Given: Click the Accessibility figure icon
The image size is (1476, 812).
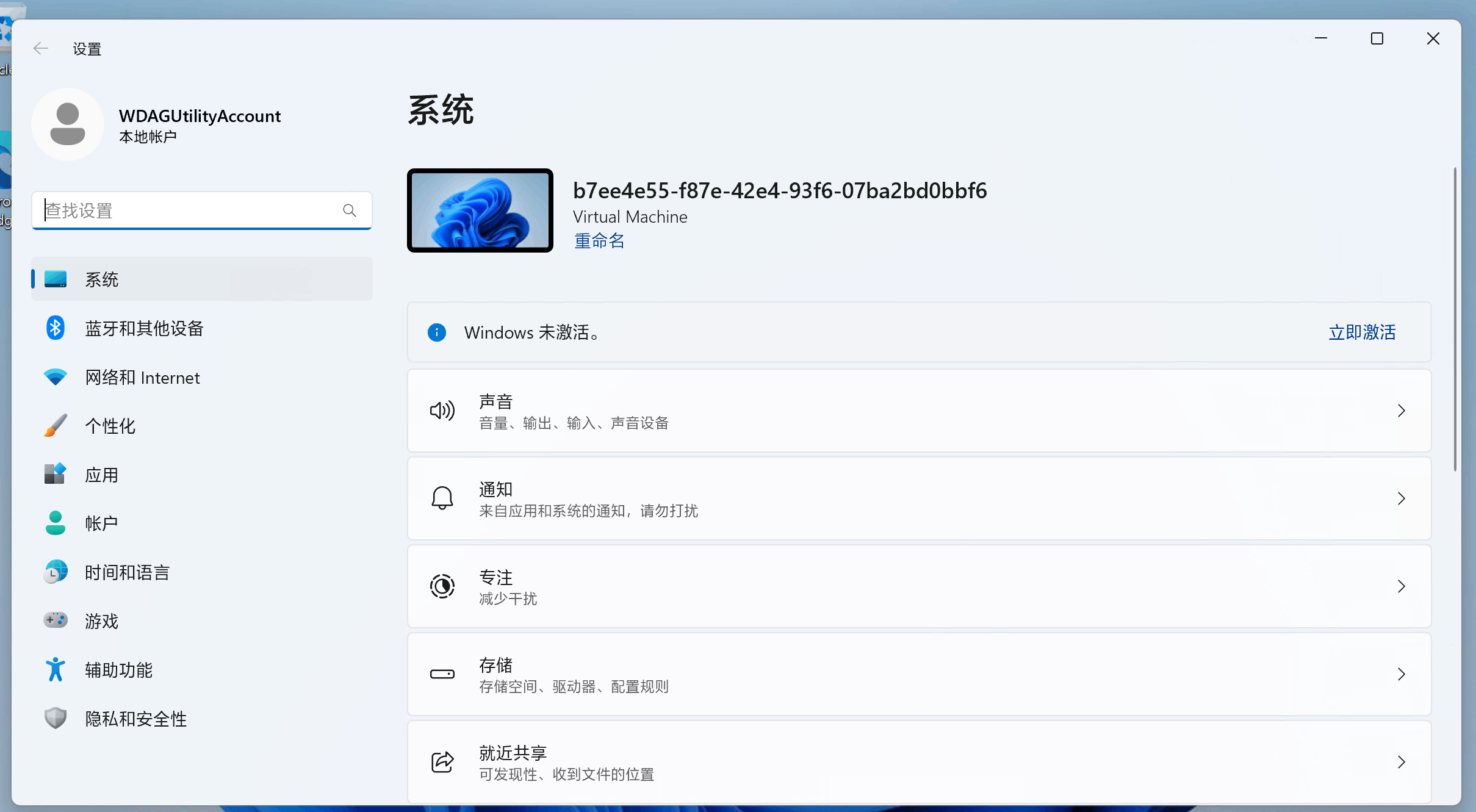Looking at the screenshot, I should [56, 669].
